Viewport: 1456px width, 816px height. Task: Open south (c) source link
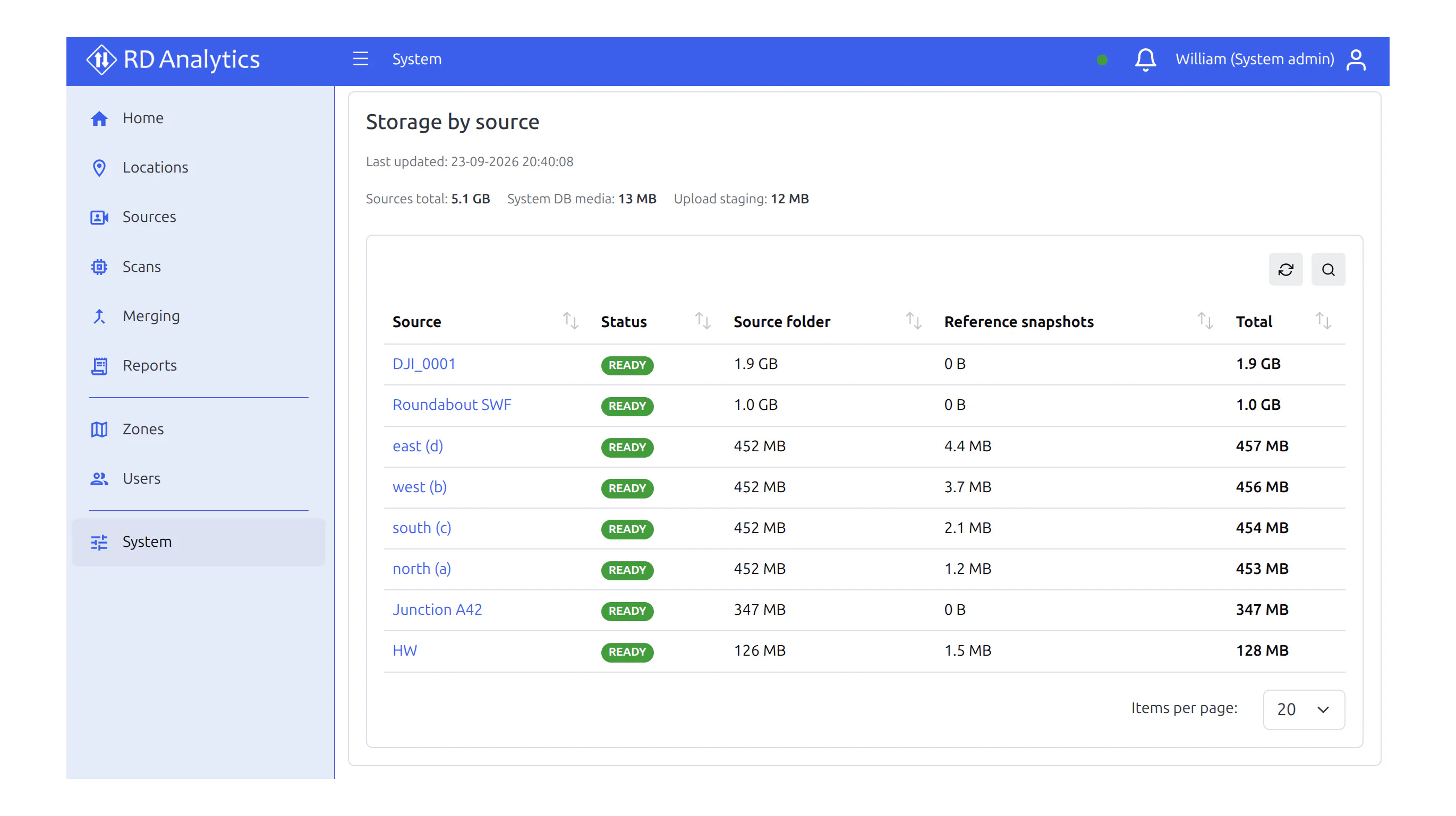422,528
